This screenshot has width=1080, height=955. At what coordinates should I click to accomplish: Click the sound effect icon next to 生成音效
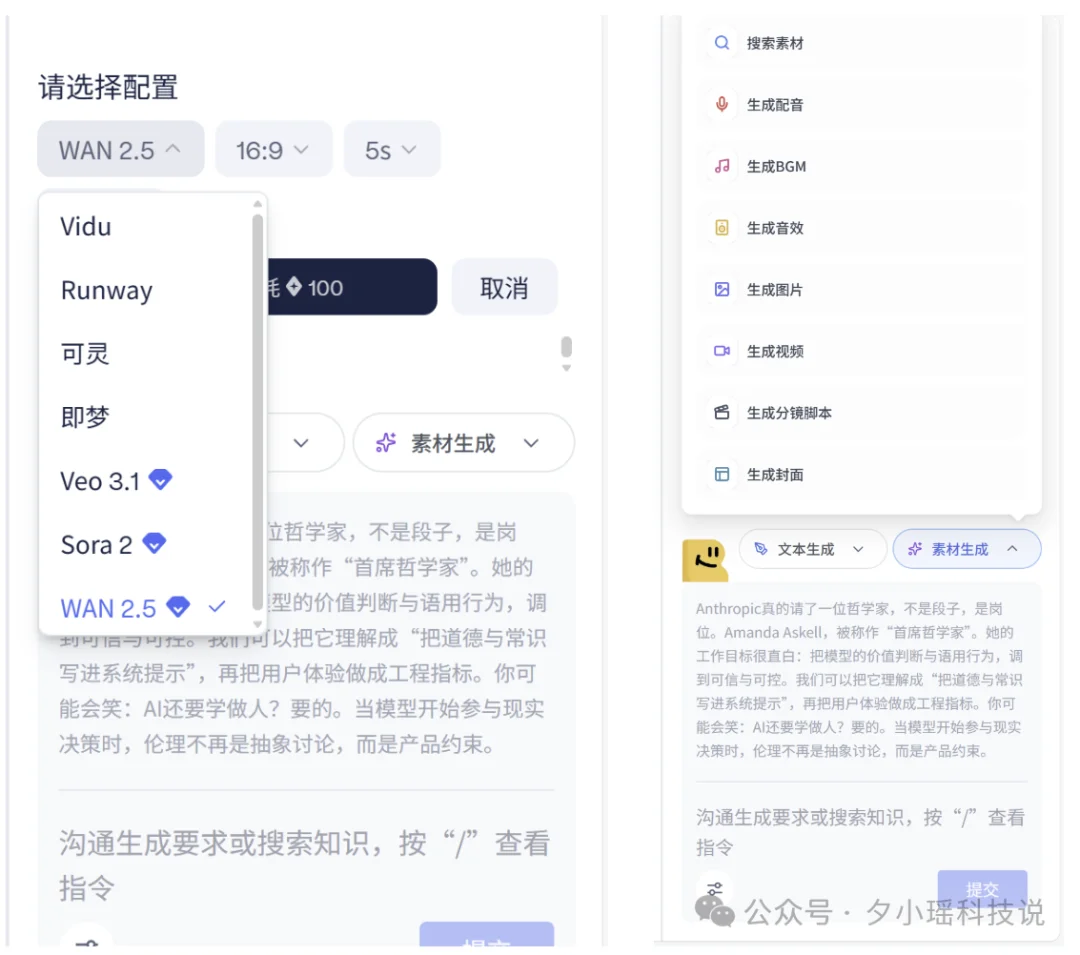[x=721, y=228]
